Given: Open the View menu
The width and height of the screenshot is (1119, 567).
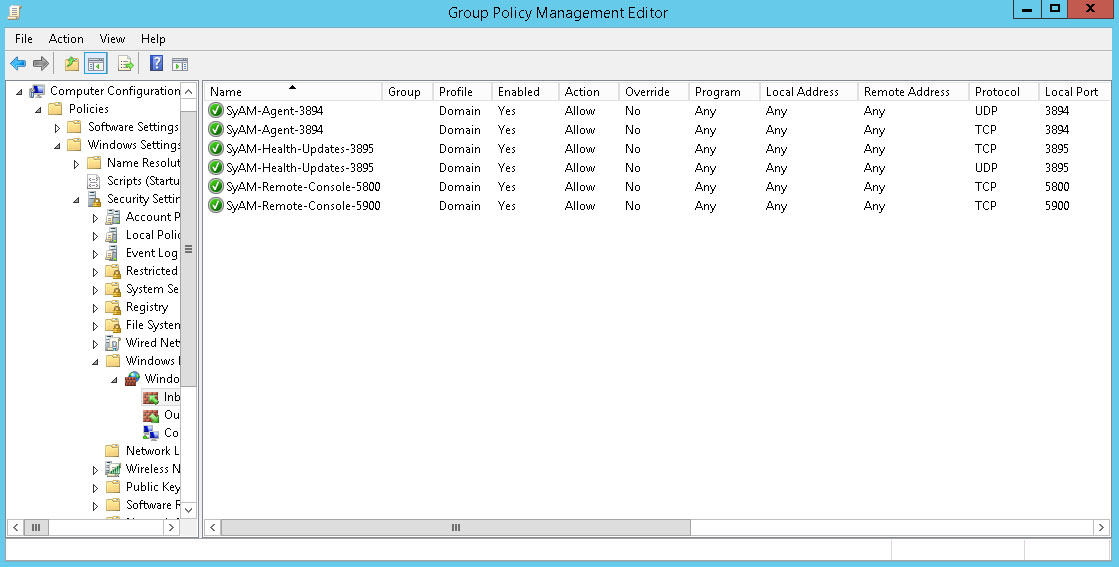Looking at the screenshot, I should click(112, 39).
